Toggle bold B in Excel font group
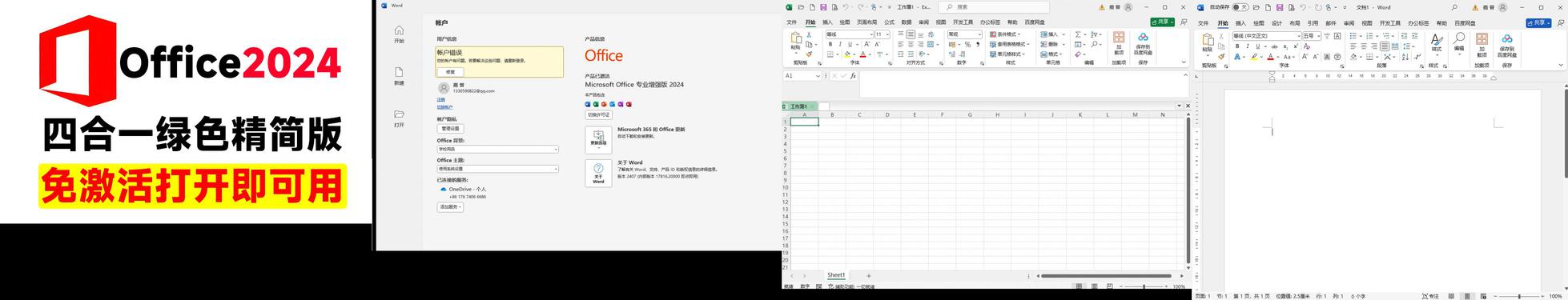Viewport: 1568px width, 300px height. coord(830,44)
